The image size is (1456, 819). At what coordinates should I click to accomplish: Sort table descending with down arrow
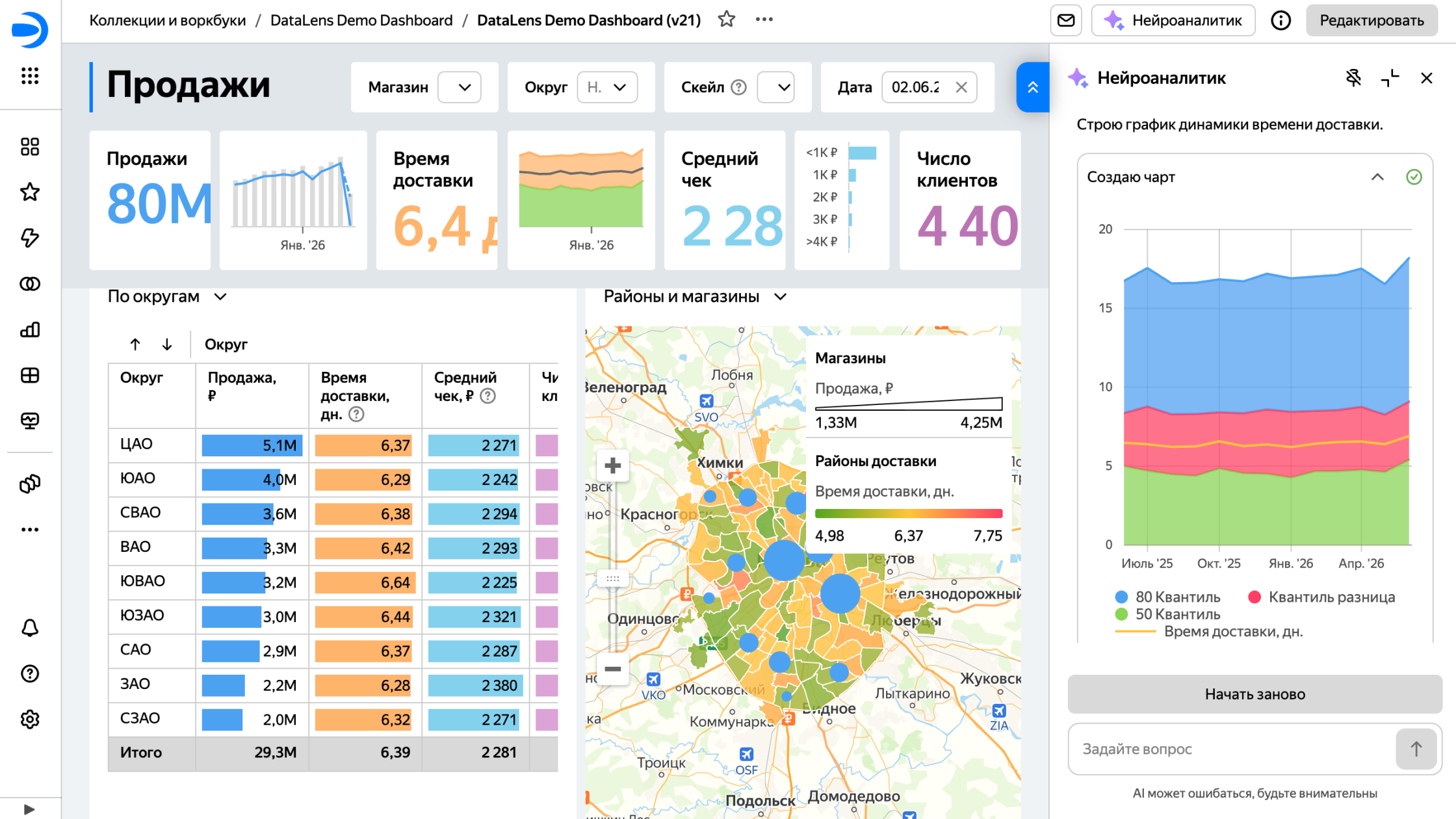pyautogui.click(x=167, y=344)
